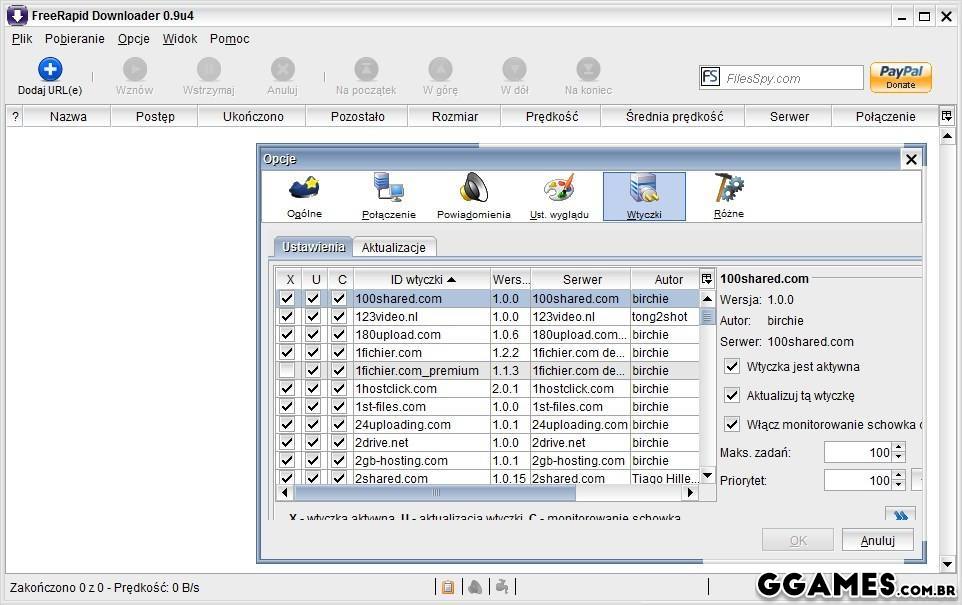Enable active checkbox for 1fichier.com_premium row
The width and height of the screenshot is (962, 605).
287,371
